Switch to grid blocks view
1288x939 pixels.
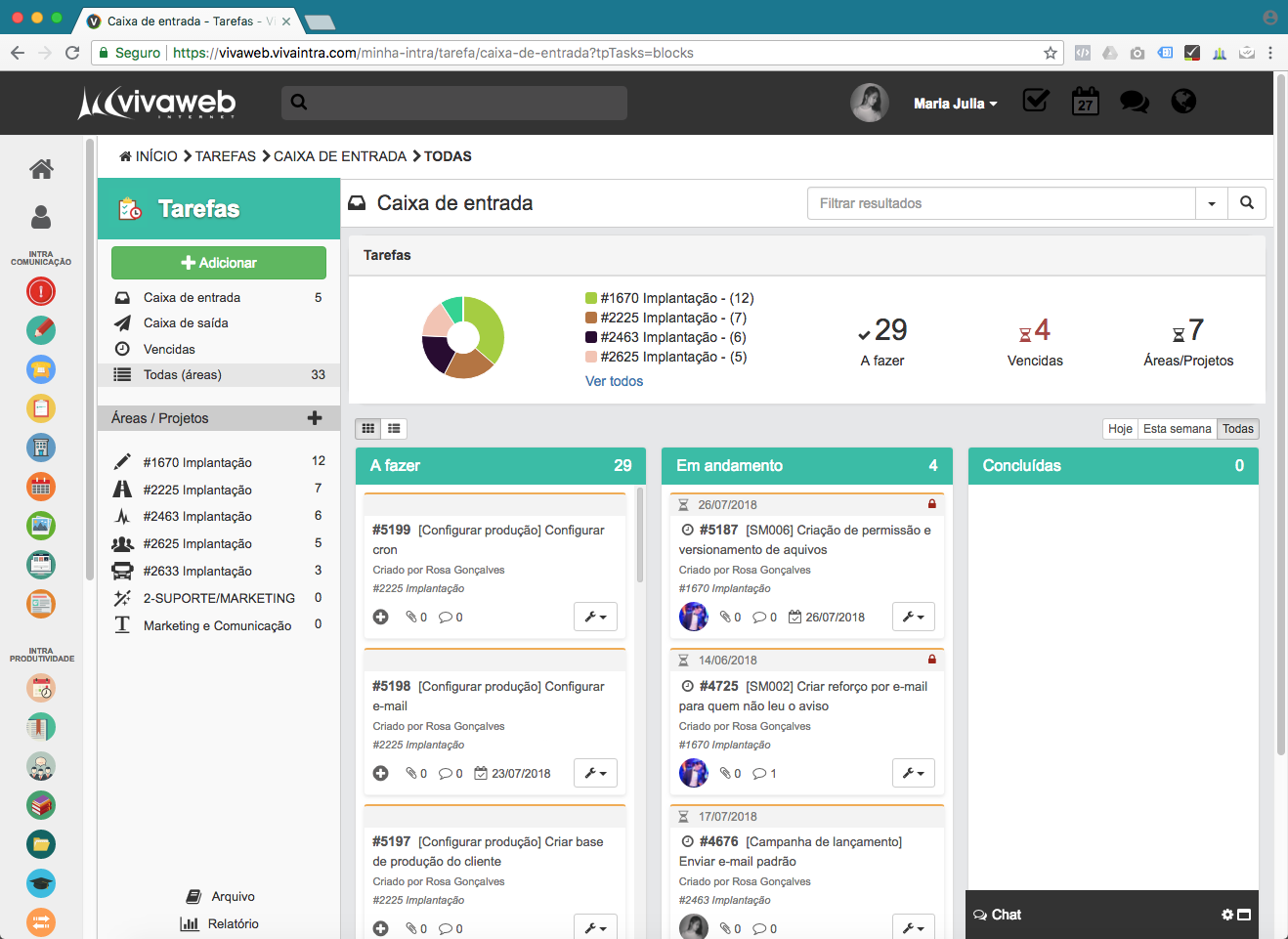point(368,429)
